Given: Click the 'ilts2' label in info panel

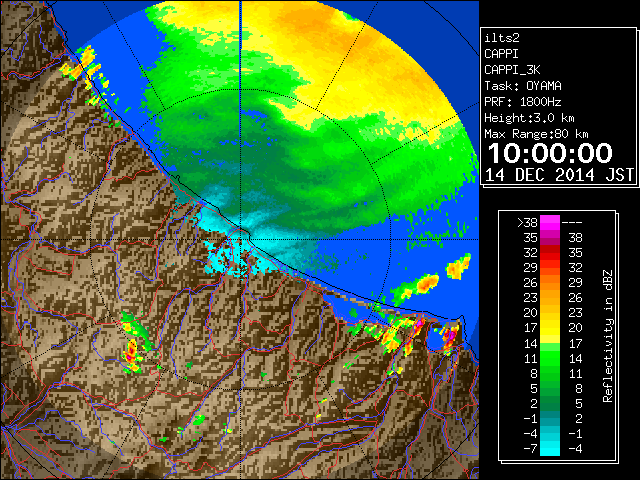Looking at the screenshot, I should (x=502, y=38).
